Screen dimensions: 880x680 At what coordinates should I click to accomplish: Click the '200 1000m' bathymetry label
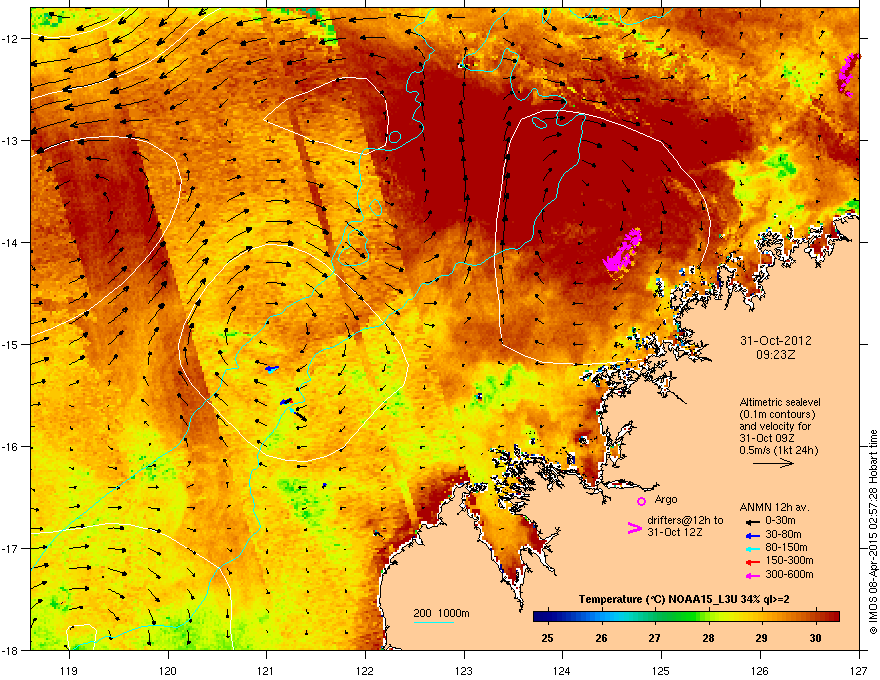coord(441,613)
